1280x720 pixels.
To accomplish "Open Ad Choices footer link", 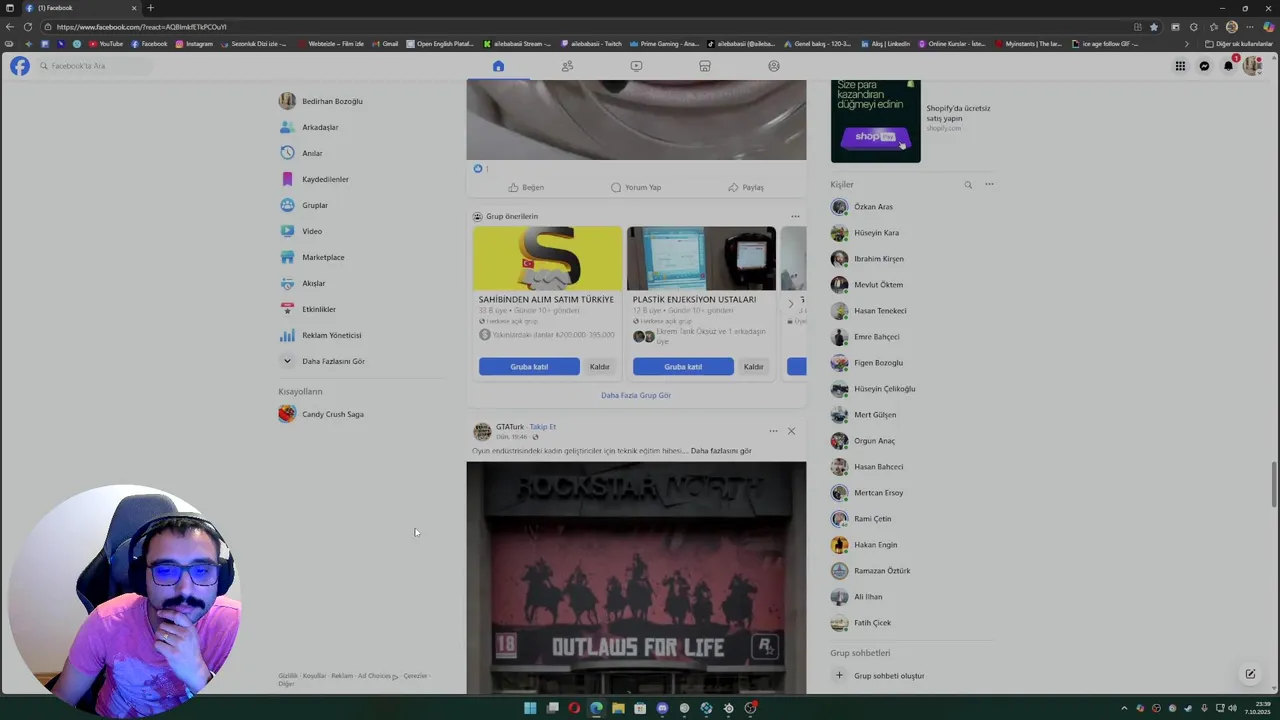I will [x=376, y=676].
